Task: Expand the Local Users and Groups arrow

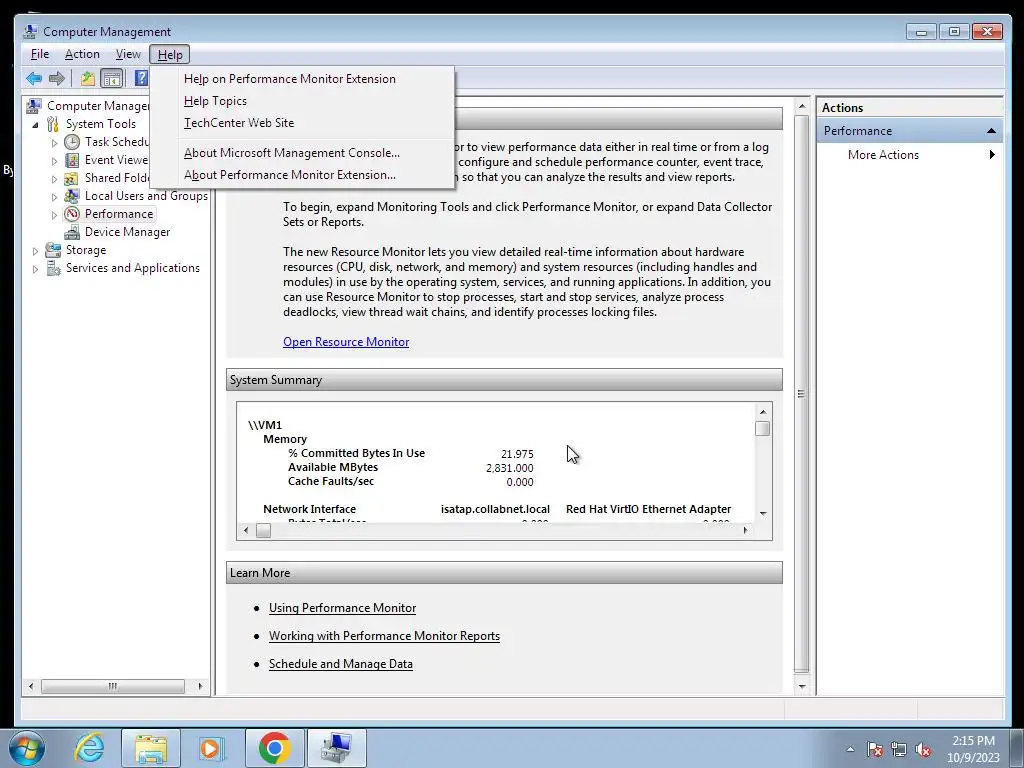Action: [x=54, y=197]
